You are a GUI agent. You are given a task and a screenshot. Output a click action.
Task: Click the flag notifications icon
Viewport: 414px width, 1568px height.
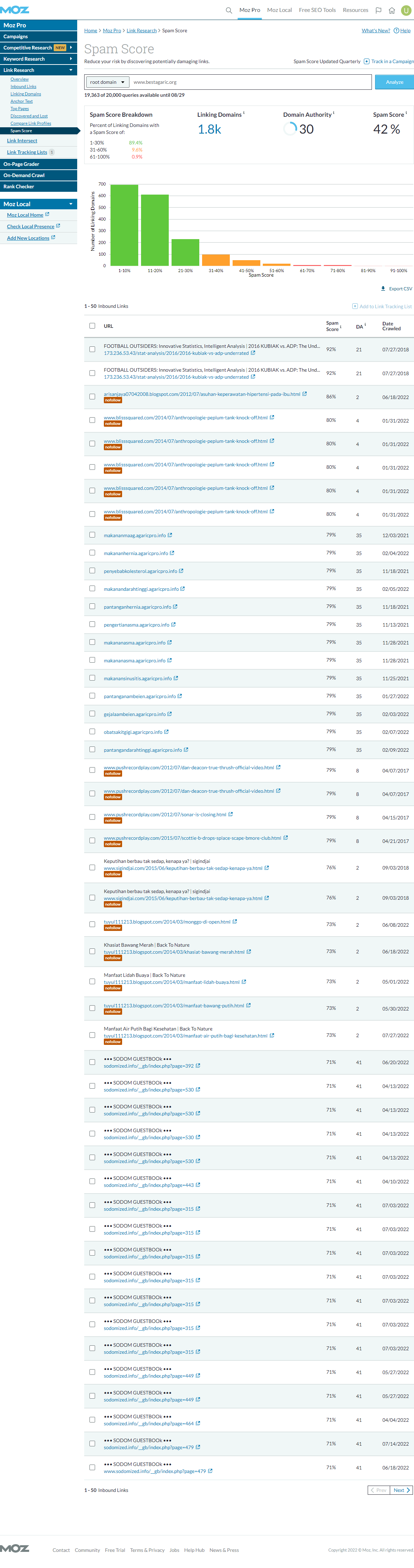click(x=378, y=11)
